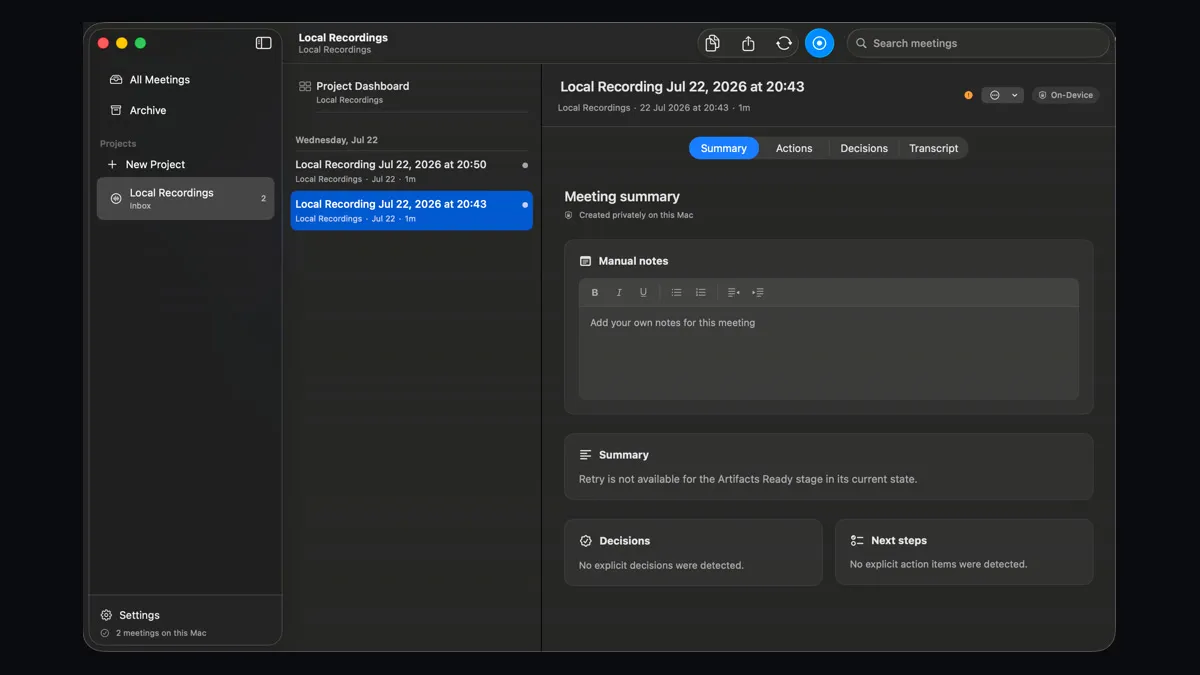
Task: Switch to the Actions tab
Action: pos(794,148)
